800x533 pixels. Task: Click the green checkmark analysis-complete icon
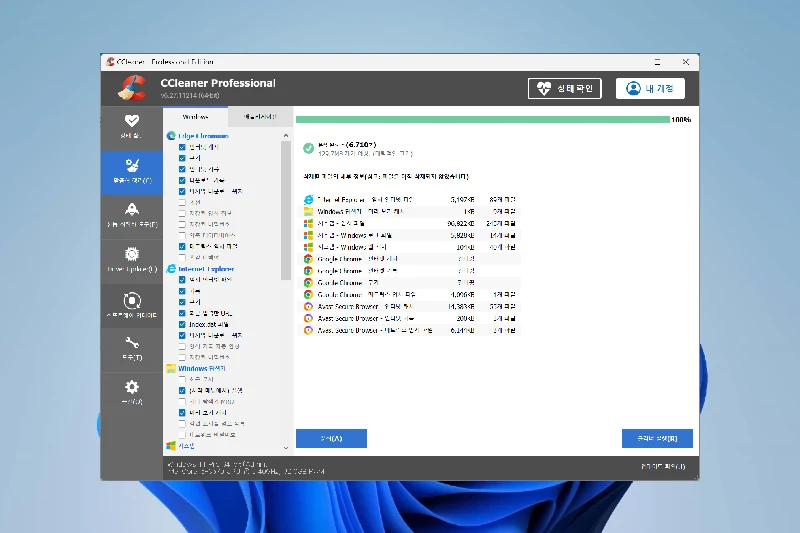click(x=308, y=148)
